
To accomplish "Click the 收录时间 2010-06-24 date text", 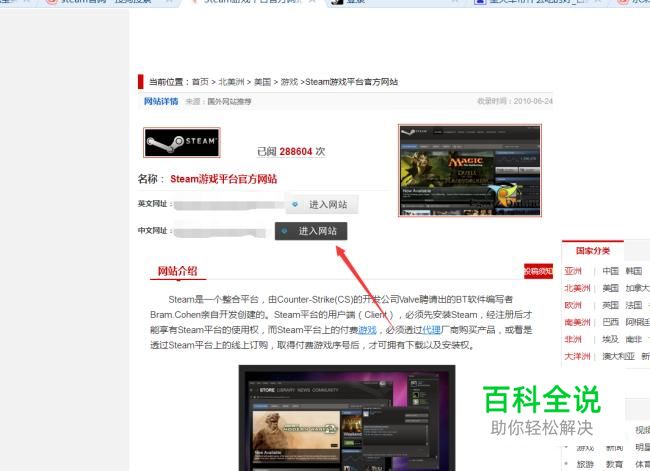I will point(515,101).
